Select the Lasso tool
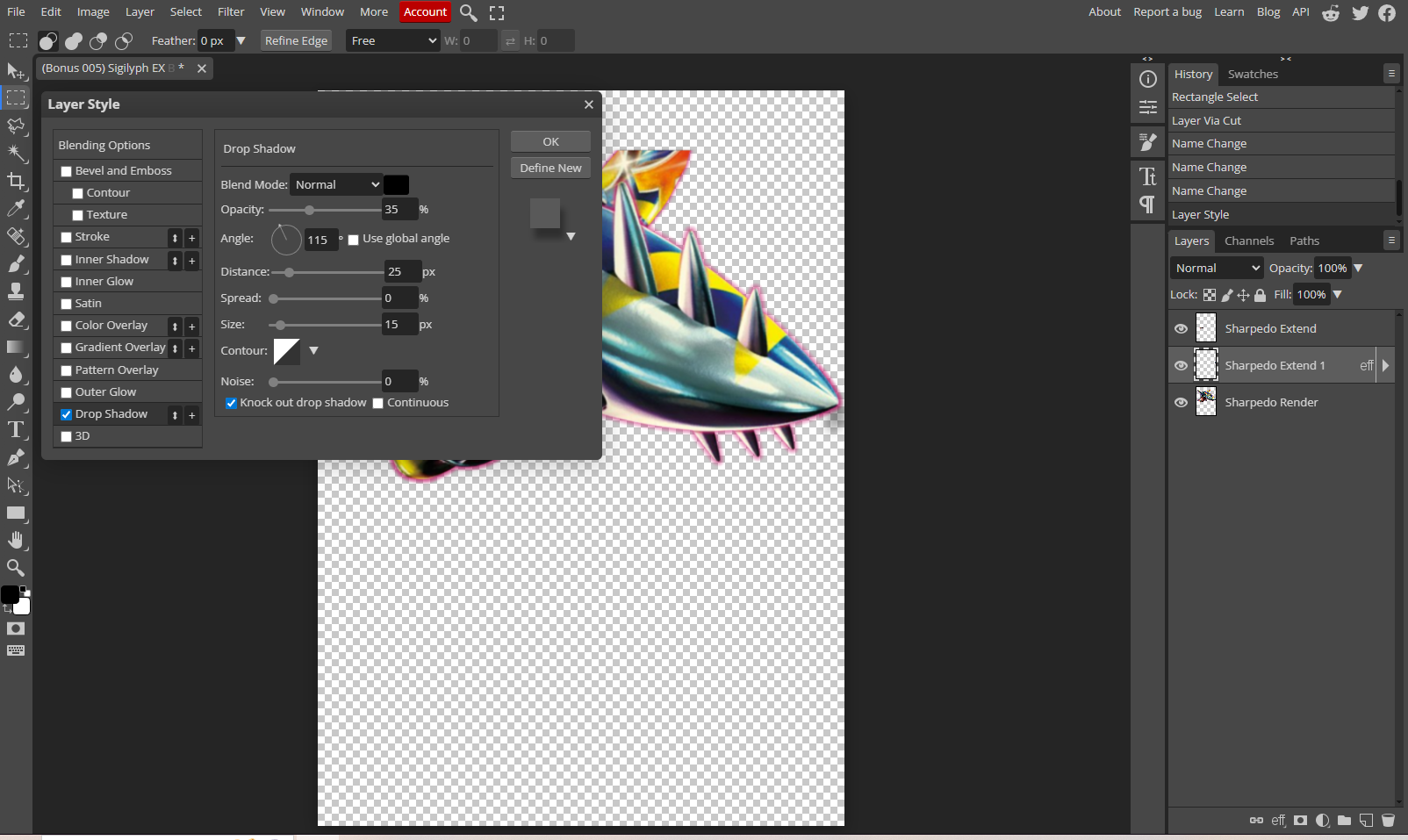The image size is (1408, 840). (x=16, y=126)
